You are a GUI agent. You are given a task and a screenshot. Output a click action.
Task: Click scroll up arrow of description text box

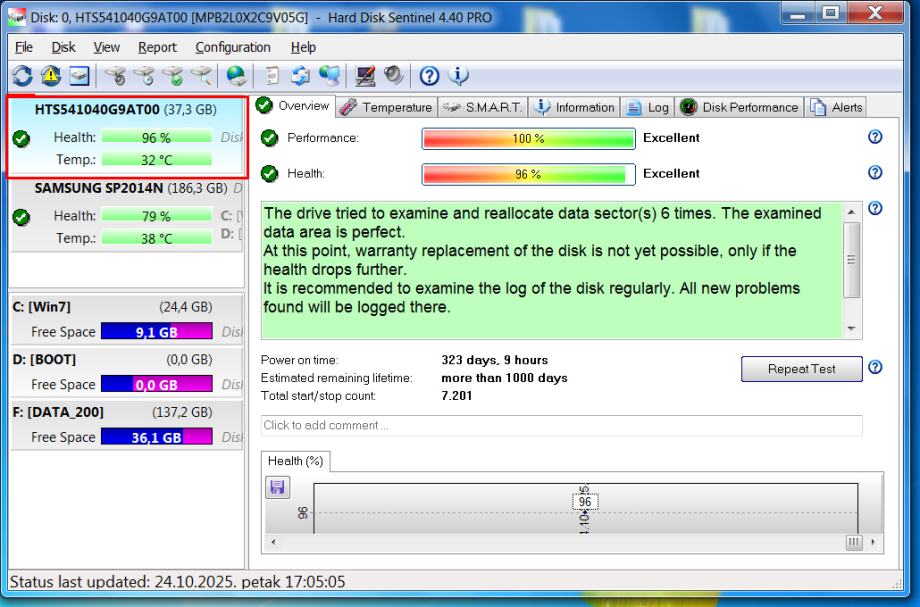(x=851, y=212)
